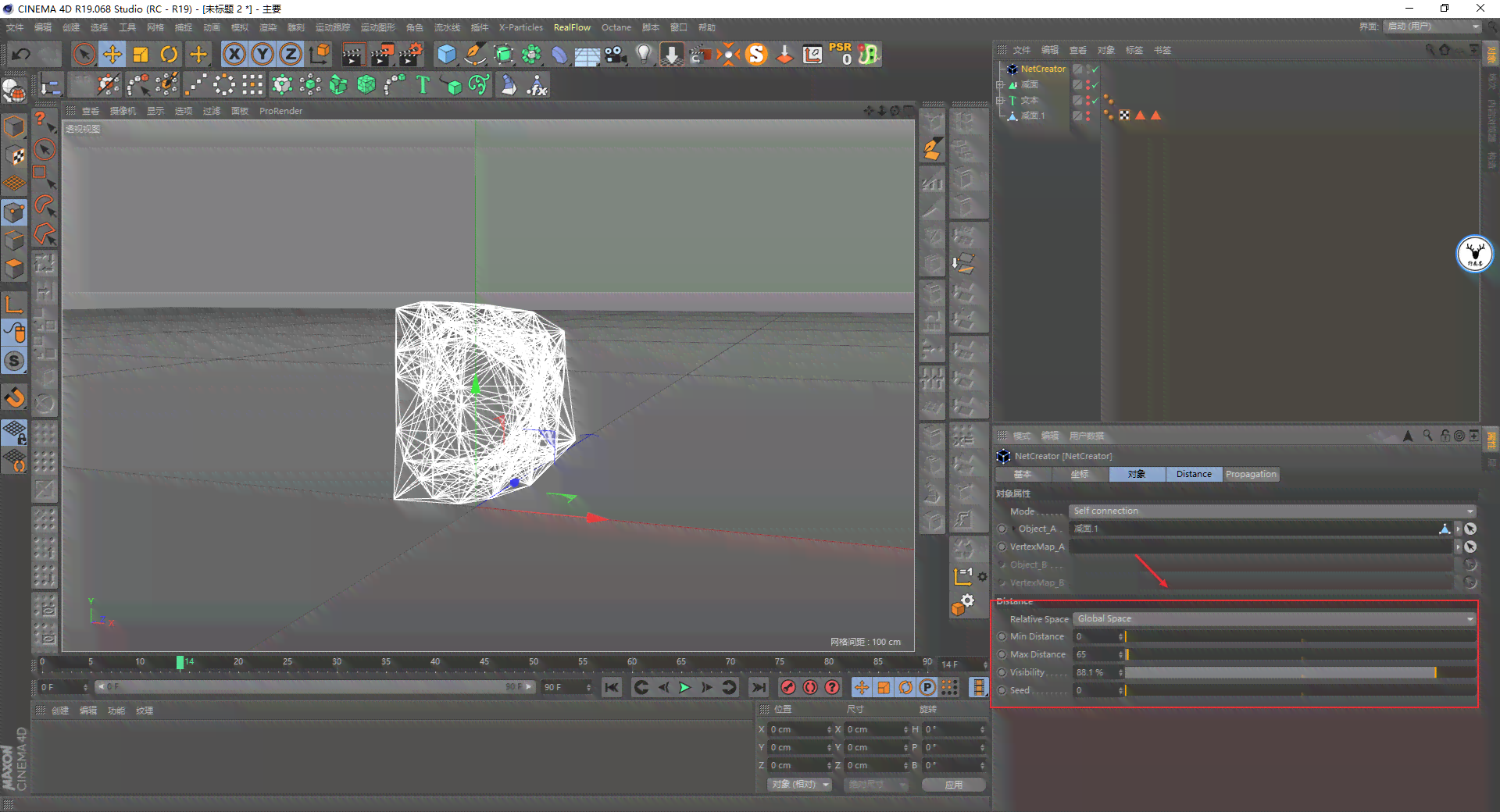
Task: Click the PSR 0 reset icon
Action: pyautogui.click(x=841, y=54)
